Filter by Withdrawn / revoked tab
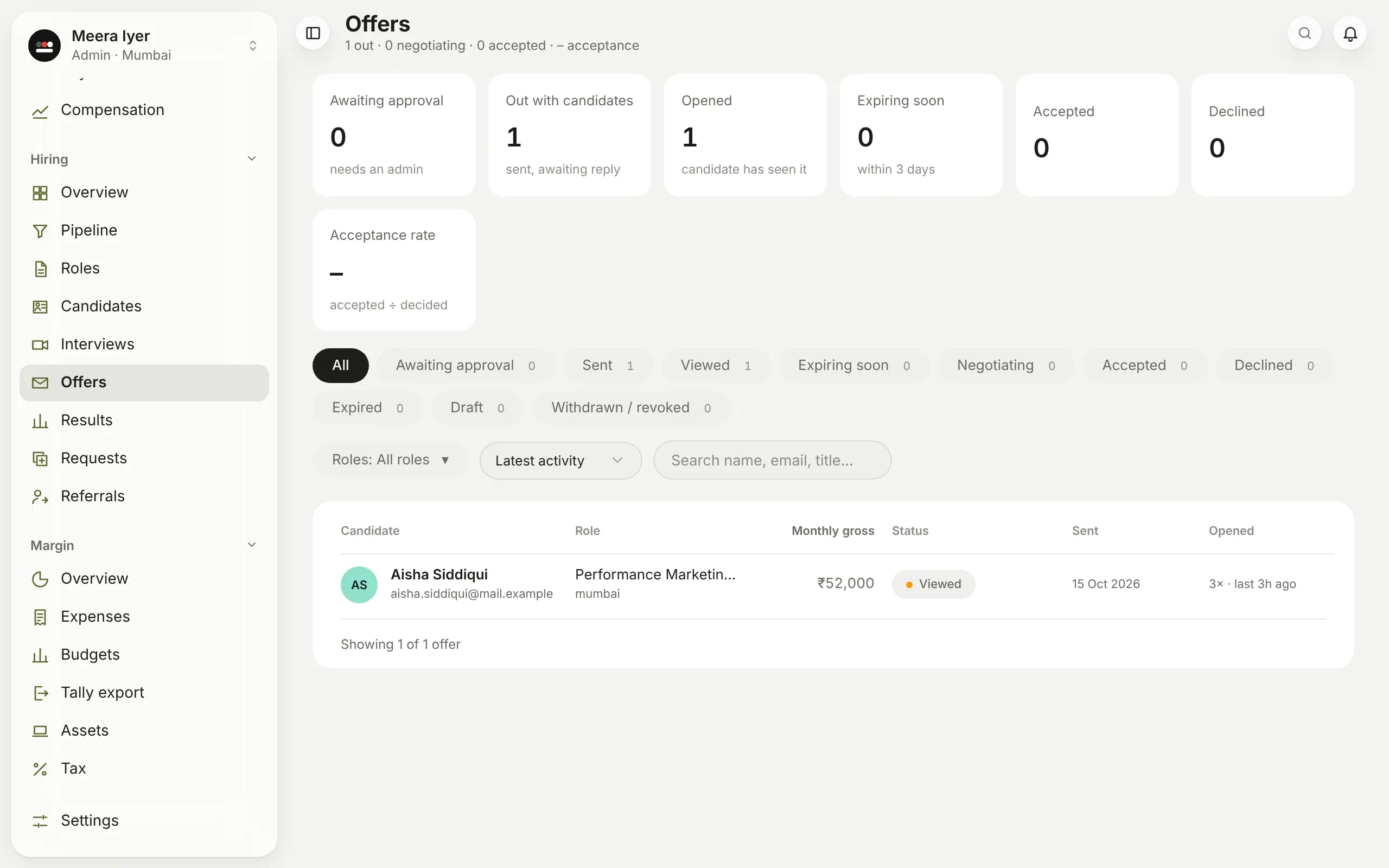 631,407
